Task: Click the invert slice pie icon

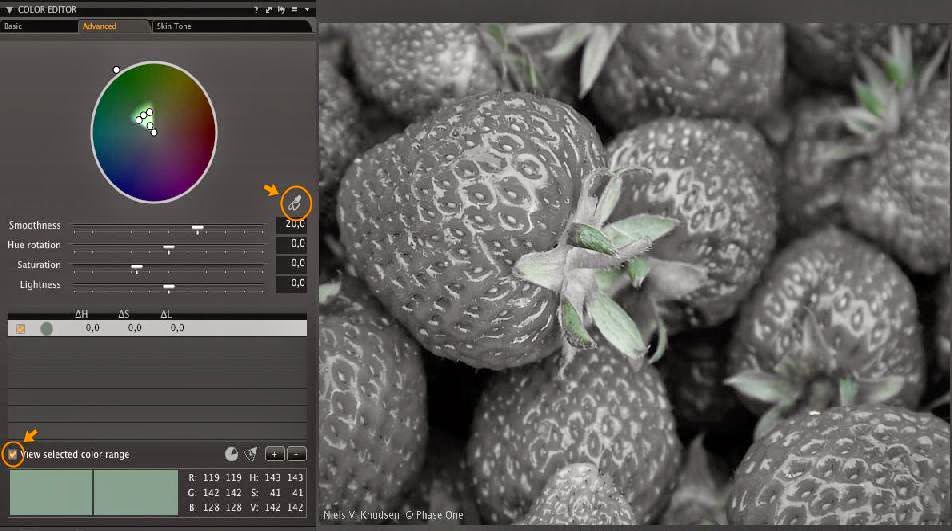Action: tap(231, 454)
